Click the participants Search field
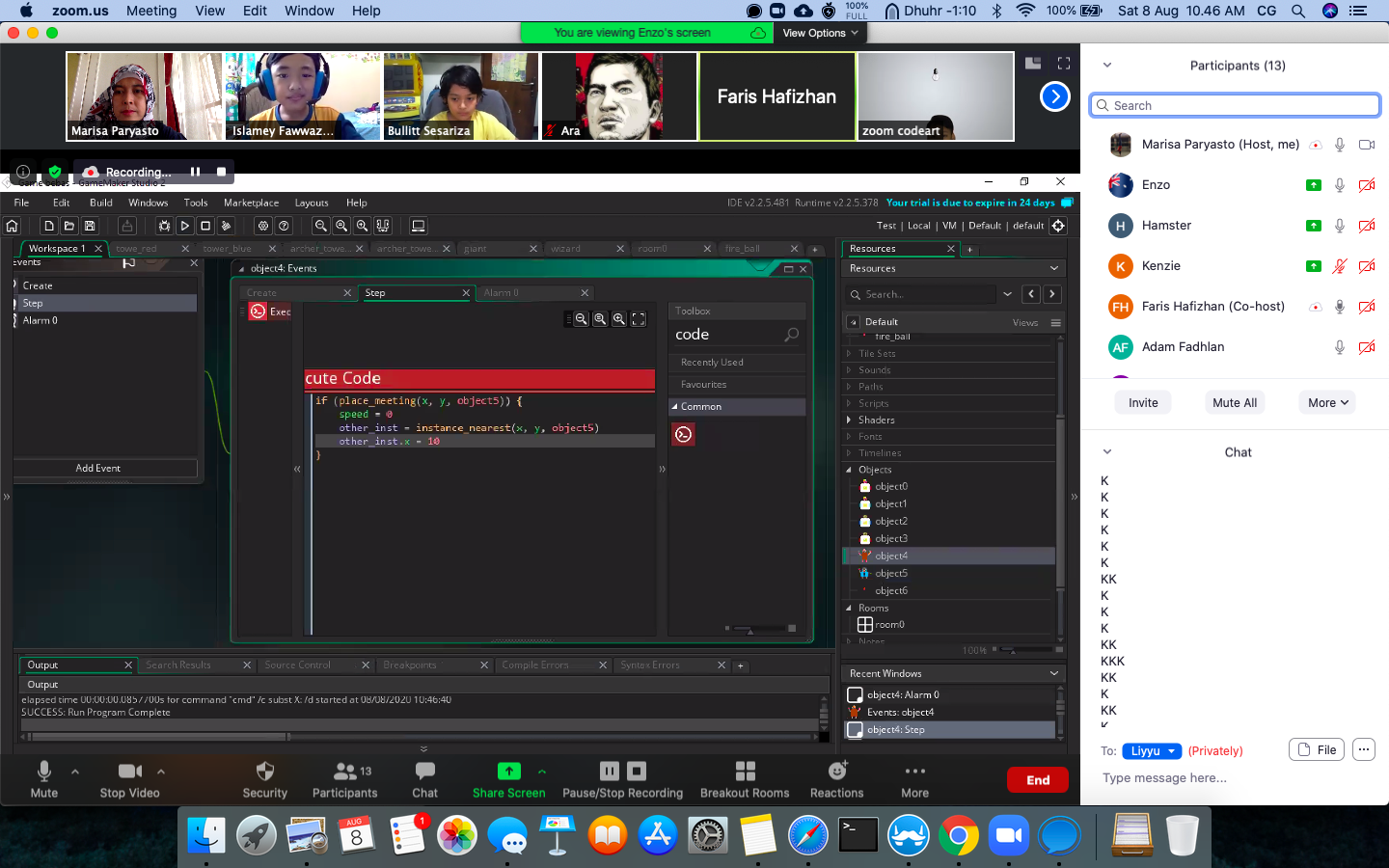This screenshot has height=868, width=1389. [1237, 105]
